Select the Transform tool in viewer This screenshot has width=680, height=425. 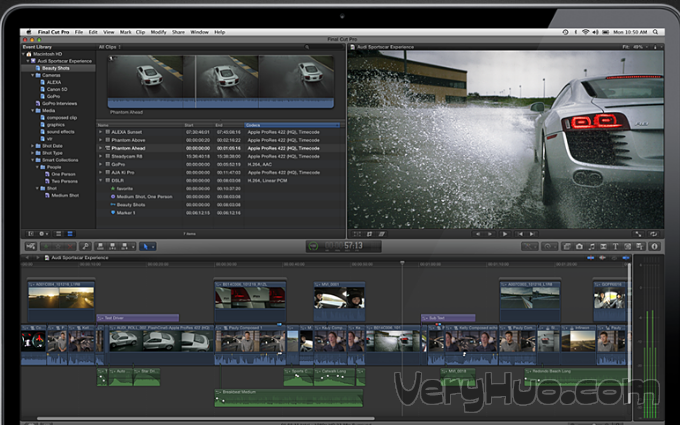point(357,234)
